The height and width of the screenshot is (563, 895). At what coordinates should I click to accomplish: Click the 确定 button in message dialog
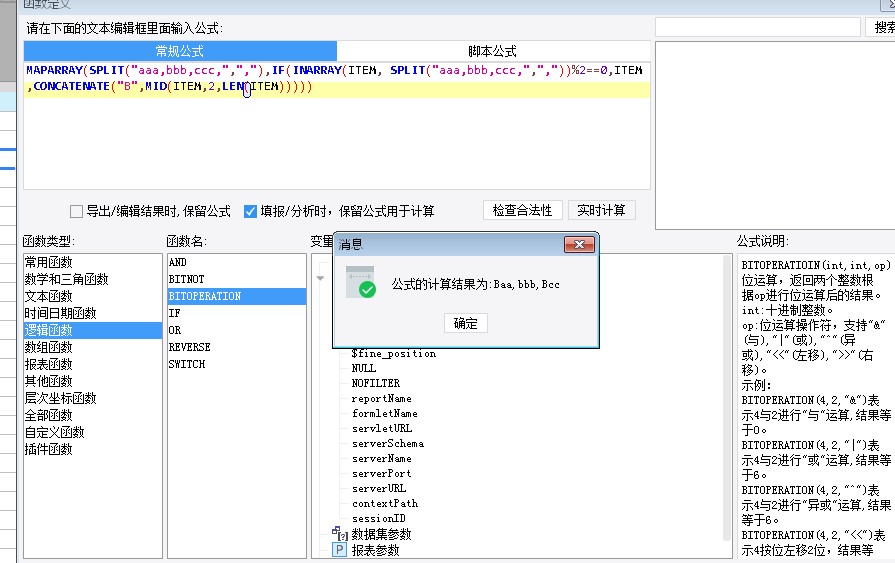coord(465,323)
